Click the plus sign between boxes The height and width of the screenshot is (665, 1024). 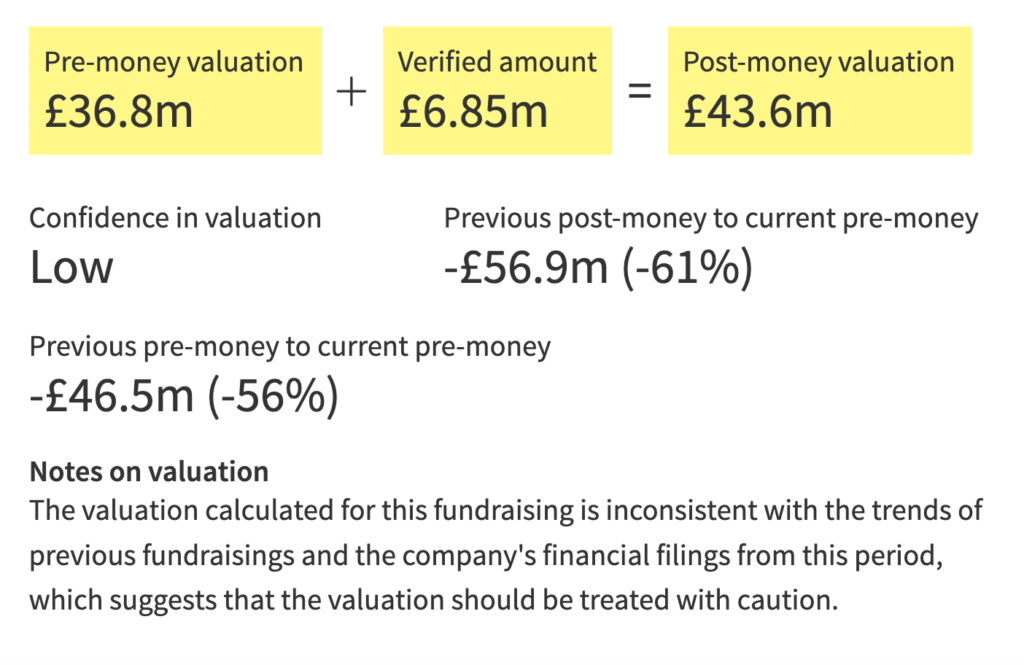[351, 91]
